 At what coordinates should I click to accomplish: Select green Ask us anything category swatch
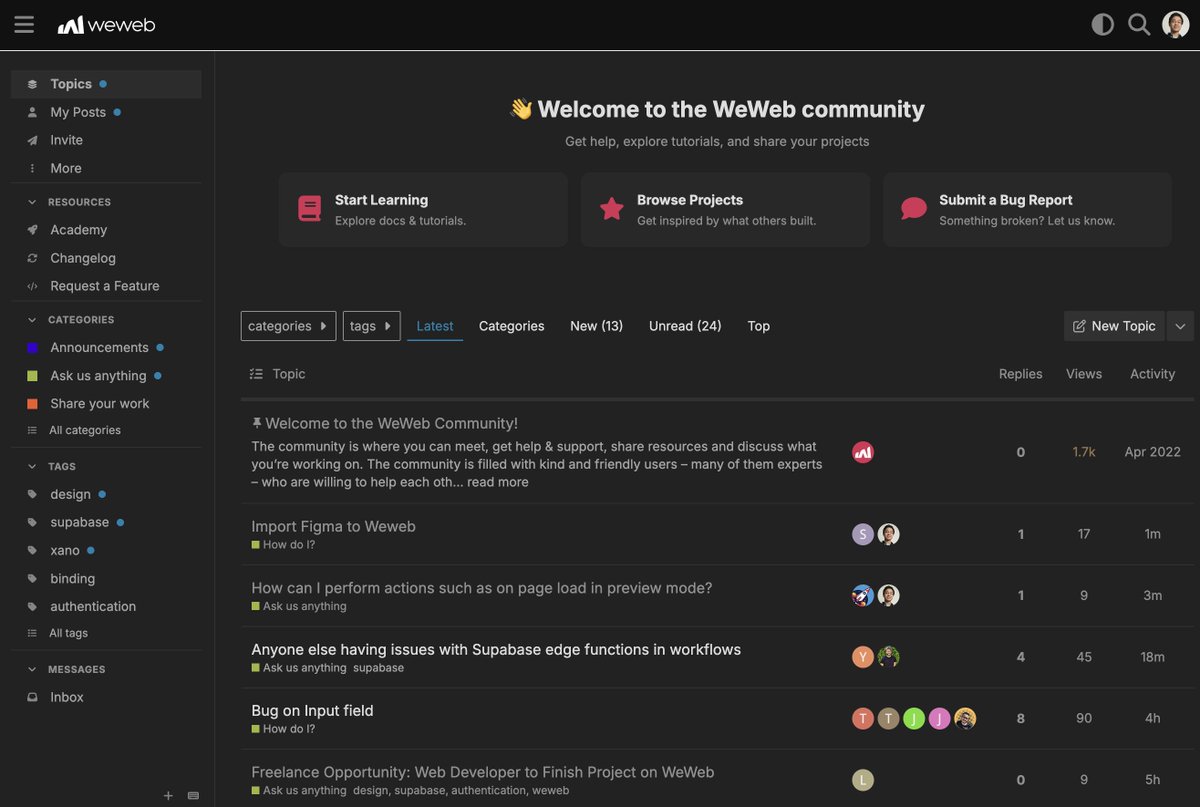(x=32, y=376)
